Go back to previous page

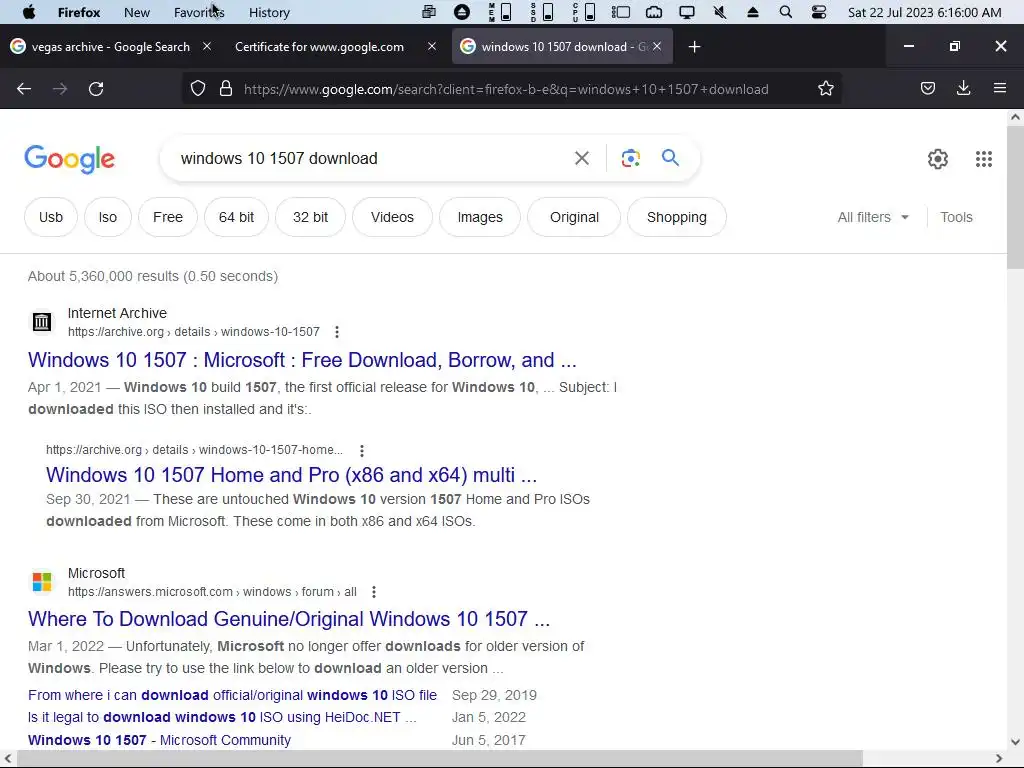24,89
